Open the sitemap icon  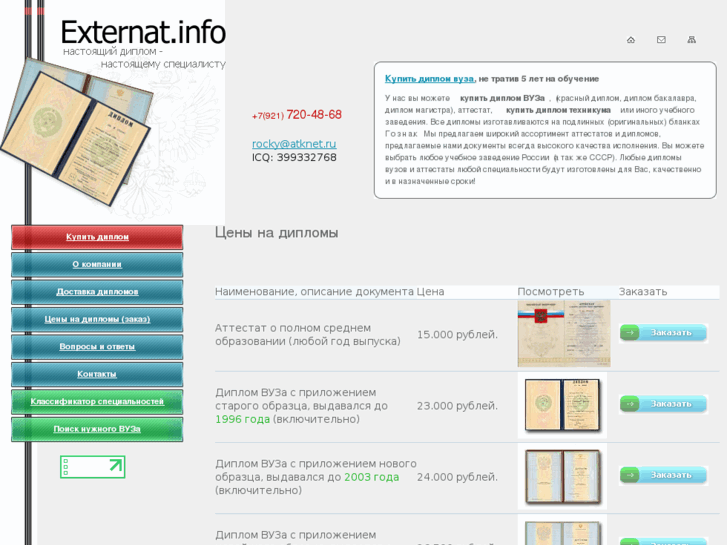tap(691, 40)
